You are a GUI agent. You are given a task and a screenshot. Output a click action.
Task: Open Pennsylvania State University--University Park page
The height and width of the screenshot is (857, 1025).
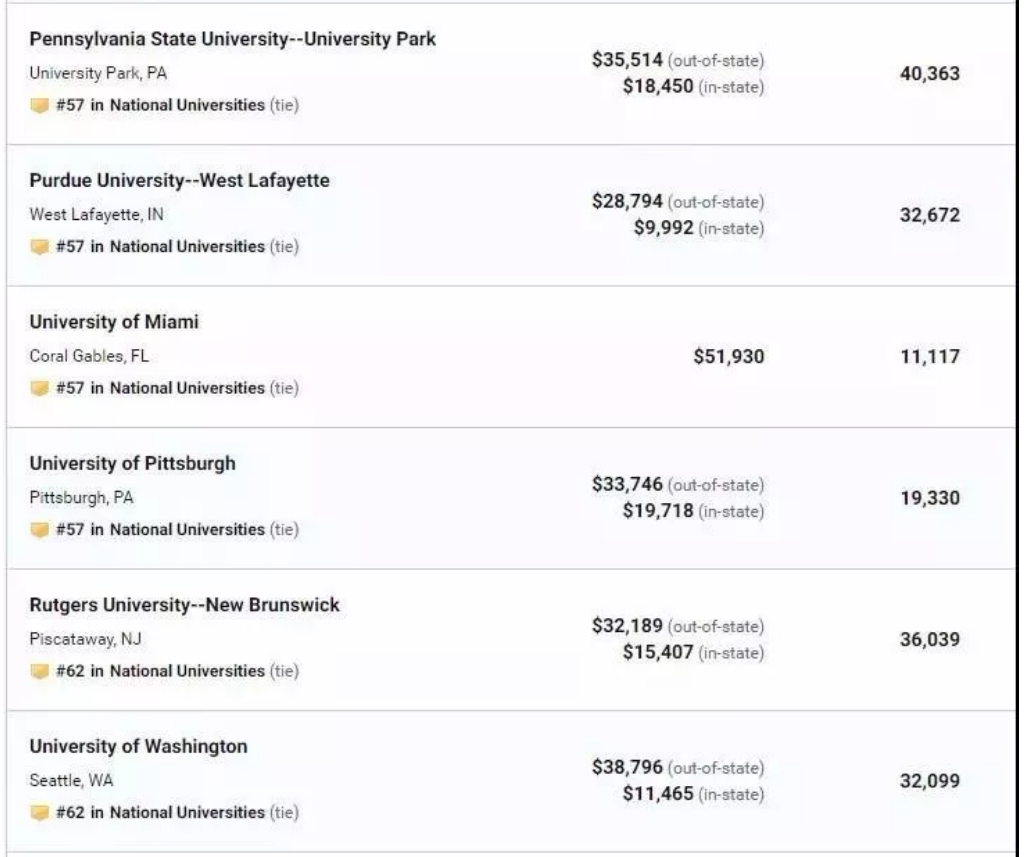(x=232, y=39)
